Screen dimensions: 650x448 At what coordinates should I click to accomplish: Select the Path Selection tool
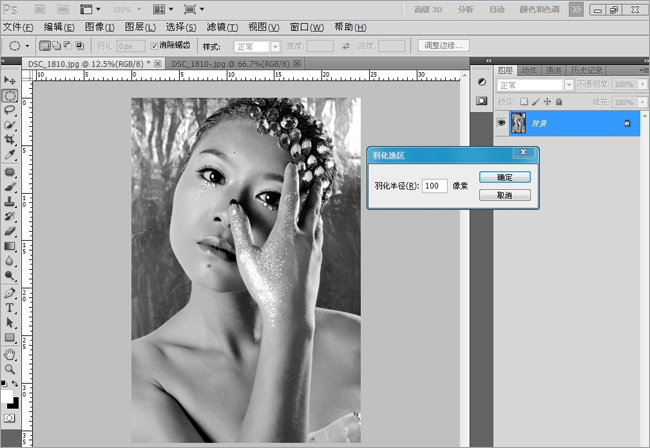[x=10, y=323]
